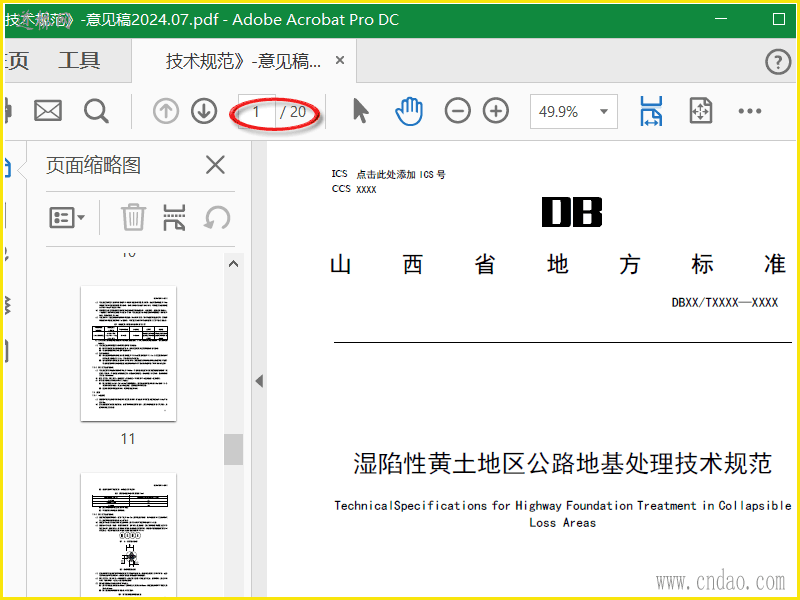The height and width of the screenshot is (600, 800).
Task: Click the / 20 total pages label
Action: [293, 111]
